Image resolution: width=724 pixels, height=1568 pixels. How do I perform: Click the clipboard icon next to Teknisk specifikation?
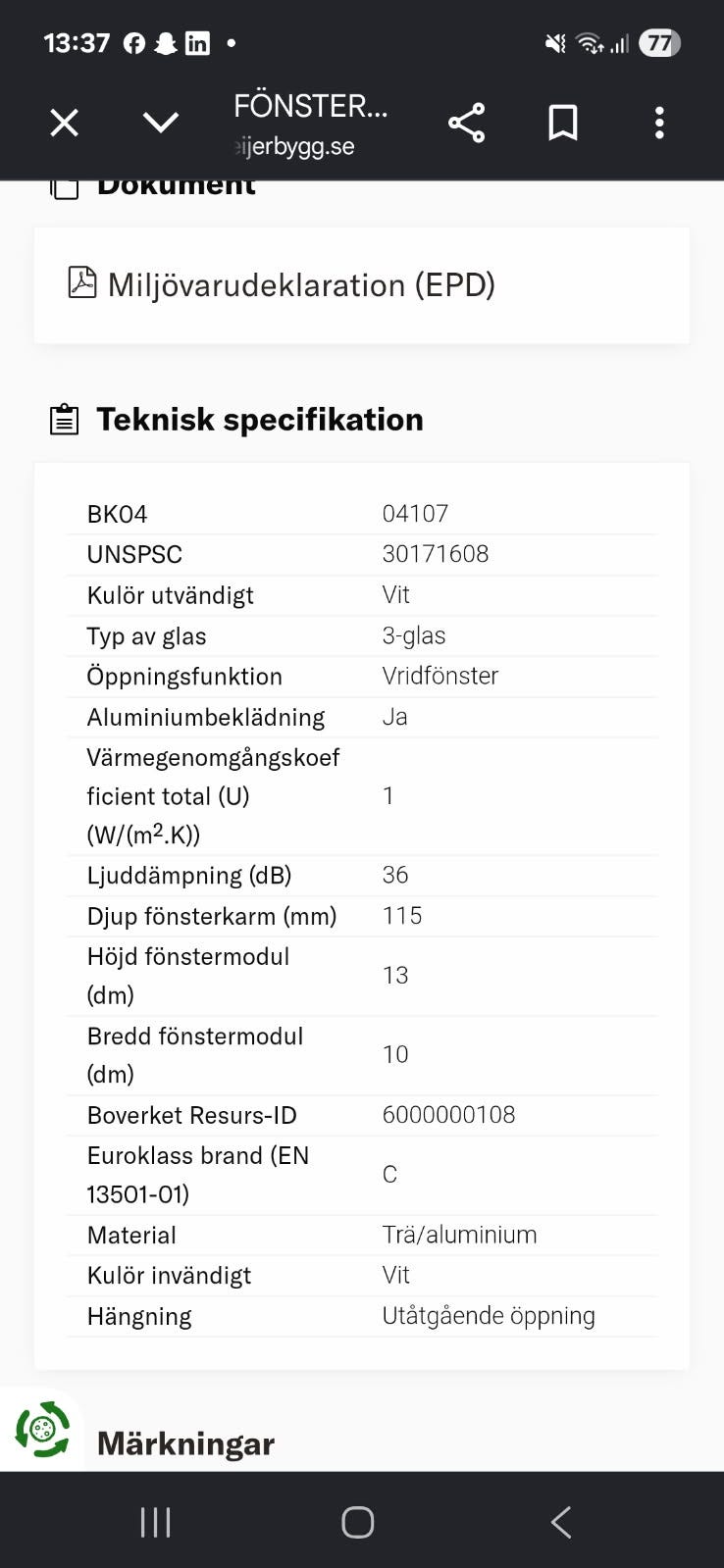(65, 420)
